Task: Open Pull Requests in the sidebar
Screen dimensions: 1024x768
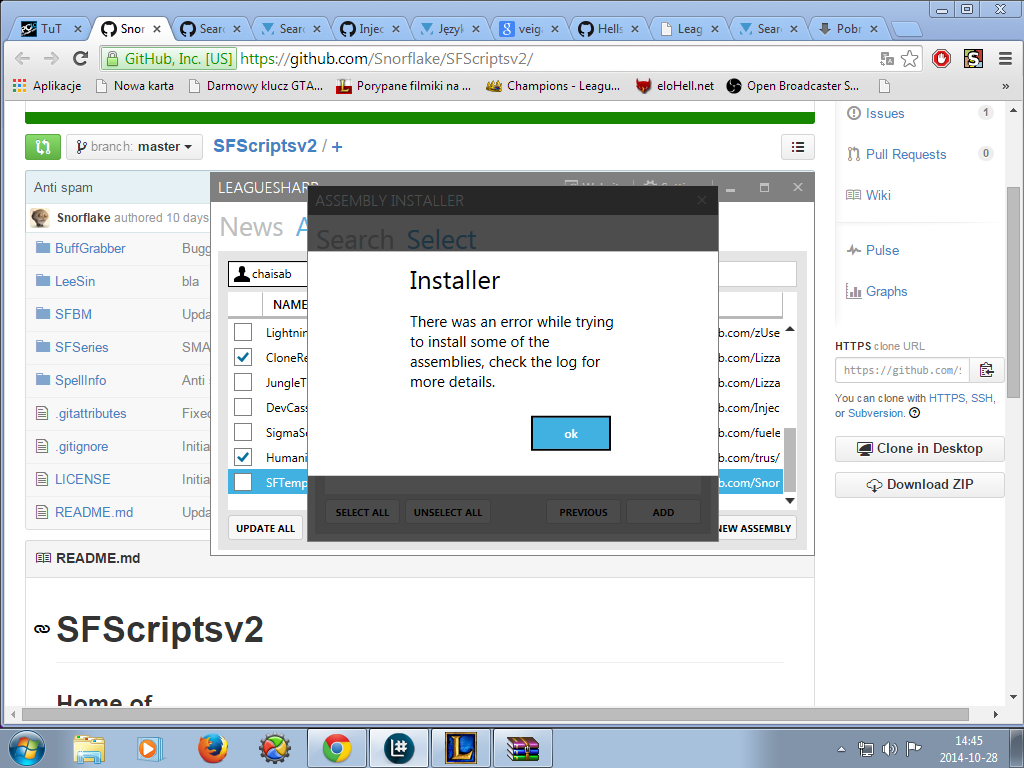Action: click(906, 154)
